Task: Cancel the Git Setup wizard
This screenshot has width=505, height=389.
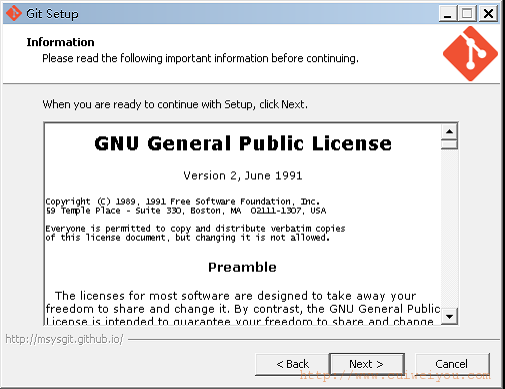Action: pos(452,364)
